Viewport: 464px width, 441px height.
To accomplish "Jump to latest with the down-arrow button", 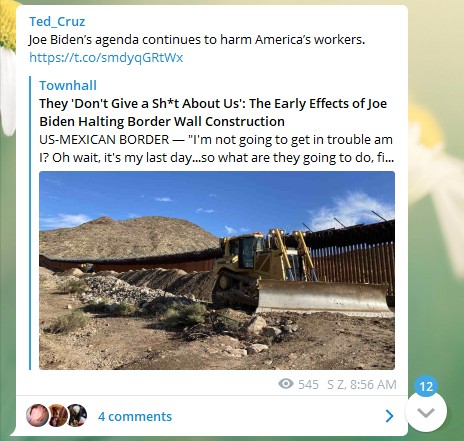I will (426, 412).
